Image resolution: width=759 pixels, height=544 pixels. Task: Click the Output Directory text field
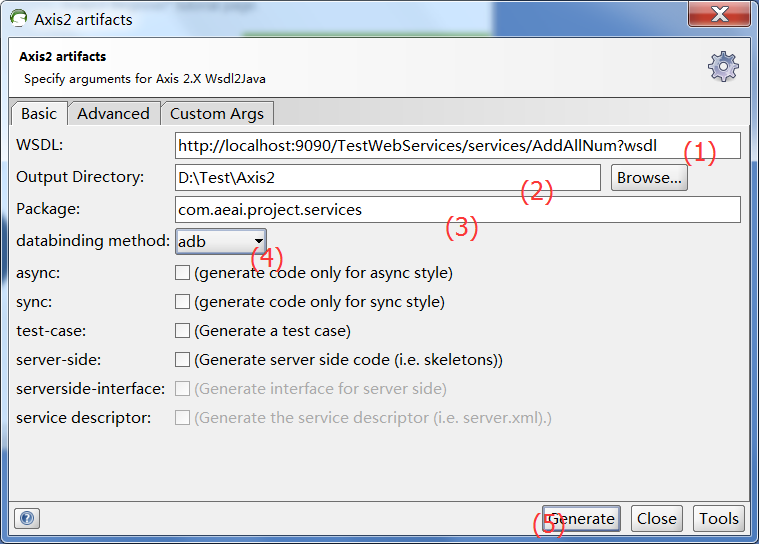coord(388,177)
